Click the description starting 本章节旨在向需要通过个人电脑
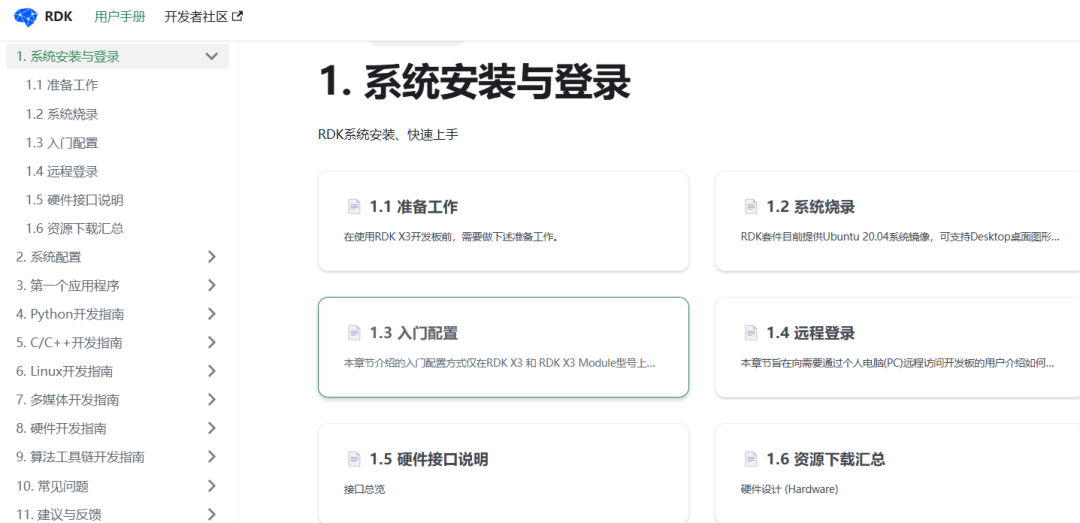Viewport: 1080px width, 523px height. pos(897,363)
